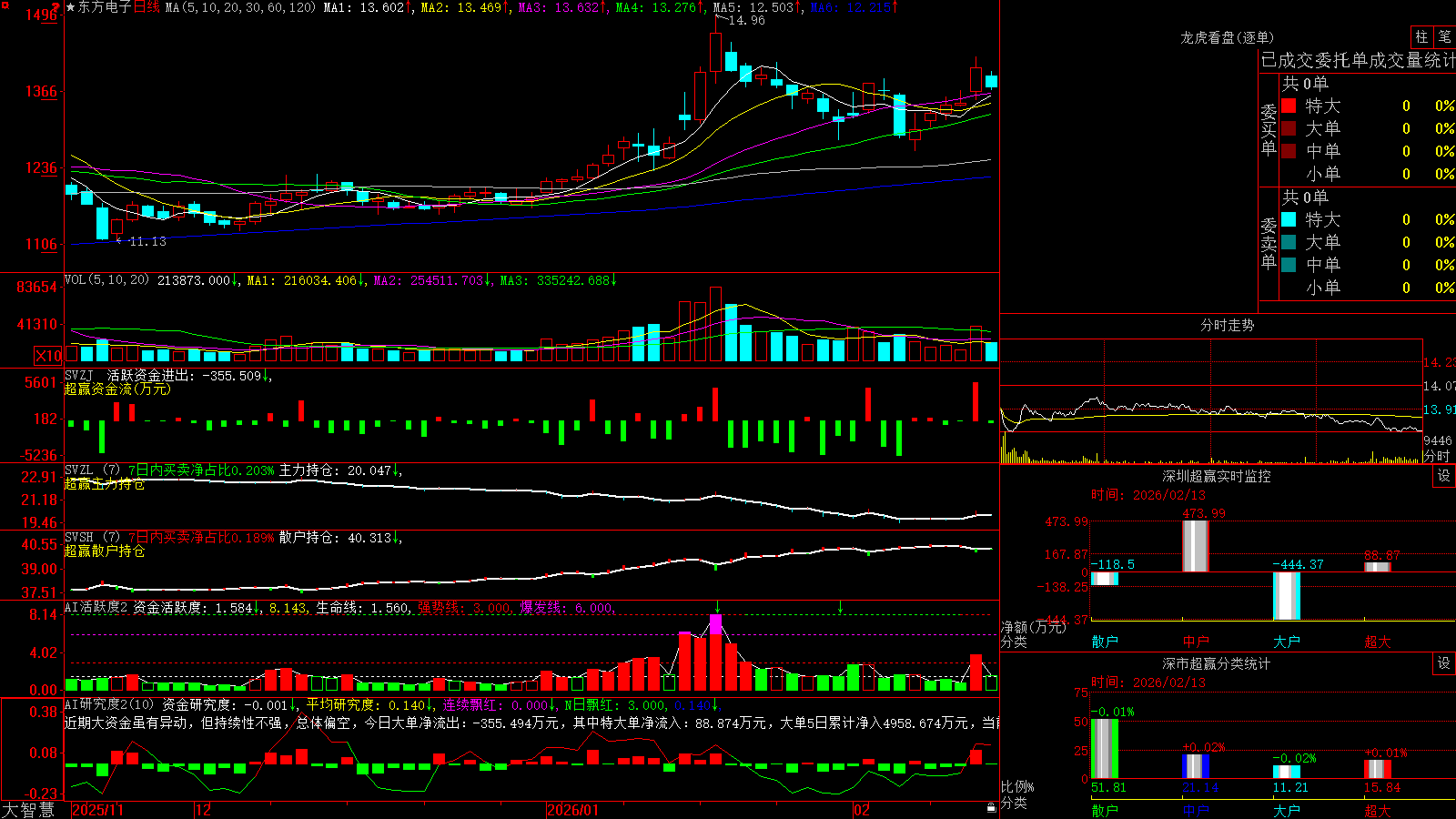The width and height of the screenshot is (1456, 819).
Task: Click the 02 month marker on the timeline
Action: [x=861, y=810]
